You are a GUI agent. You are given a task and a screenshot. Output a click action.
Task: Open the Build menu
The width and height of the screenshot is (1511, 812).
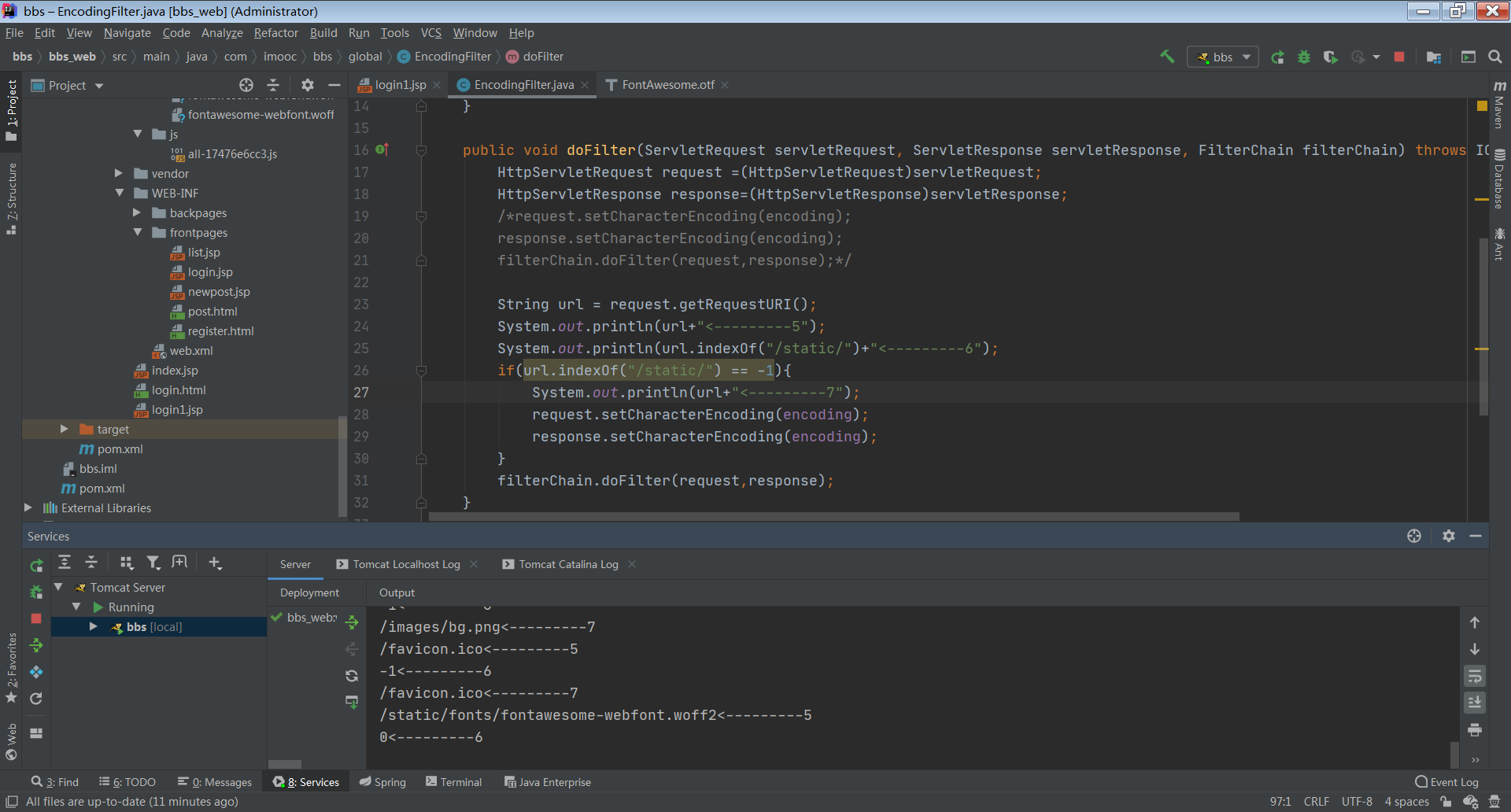tap(323, 33)
